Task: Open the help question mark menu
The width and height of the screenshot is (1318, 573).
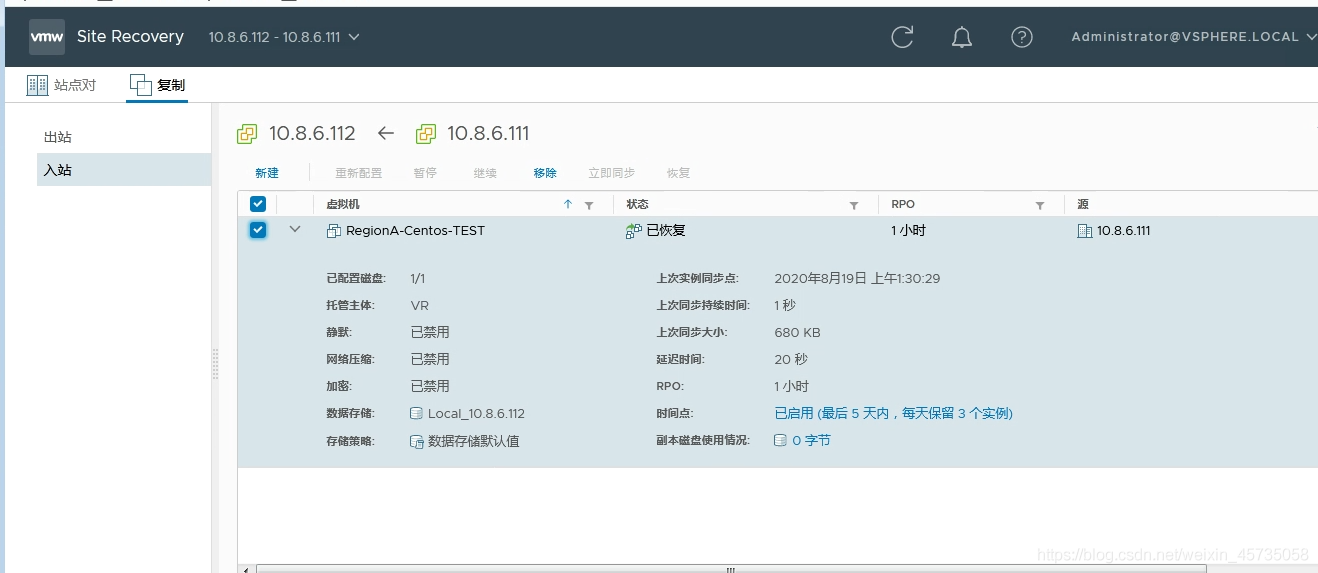Action: click(1021, 37)
